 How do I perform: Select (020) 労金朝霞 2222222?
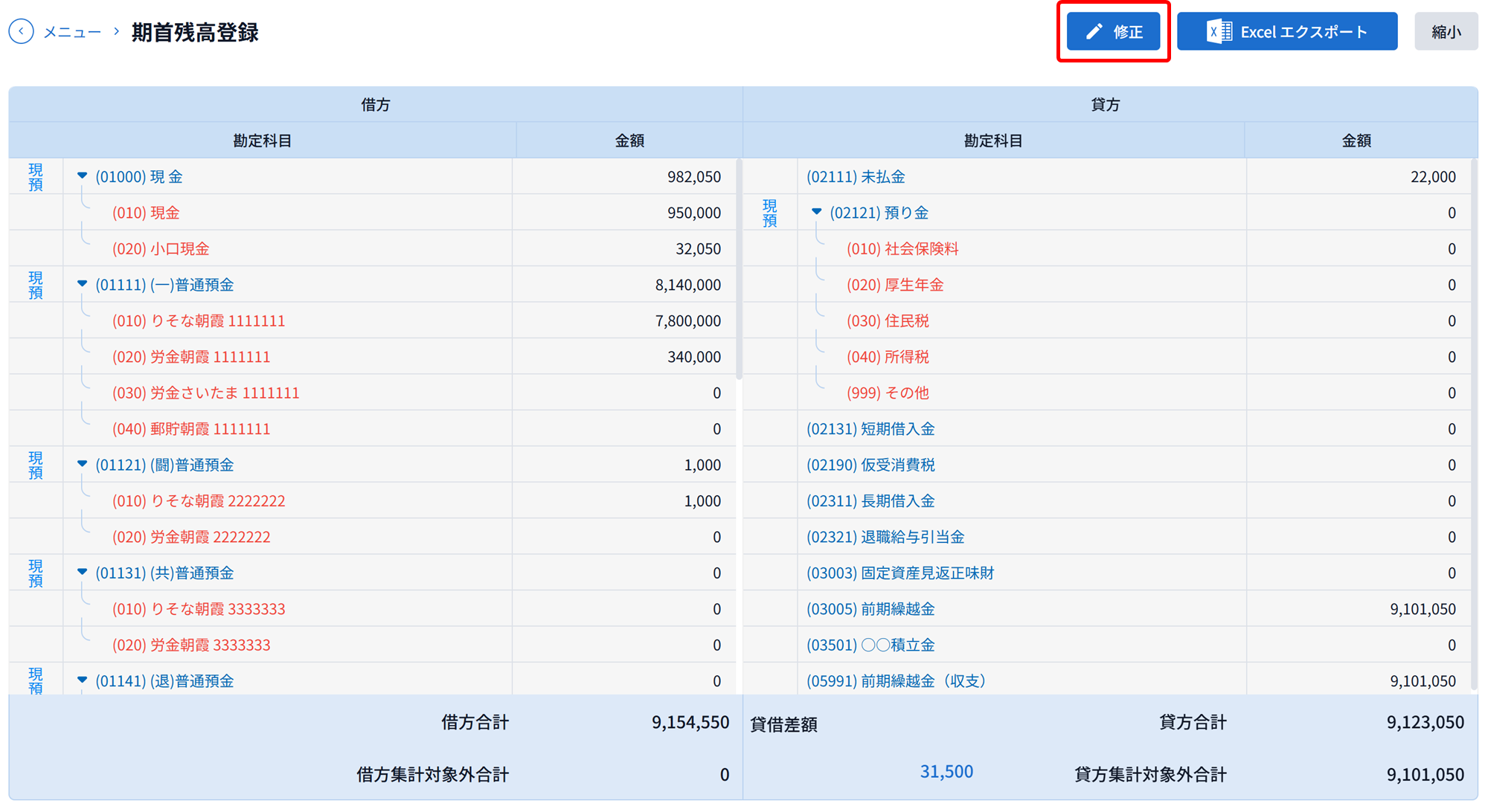point(191,537)
